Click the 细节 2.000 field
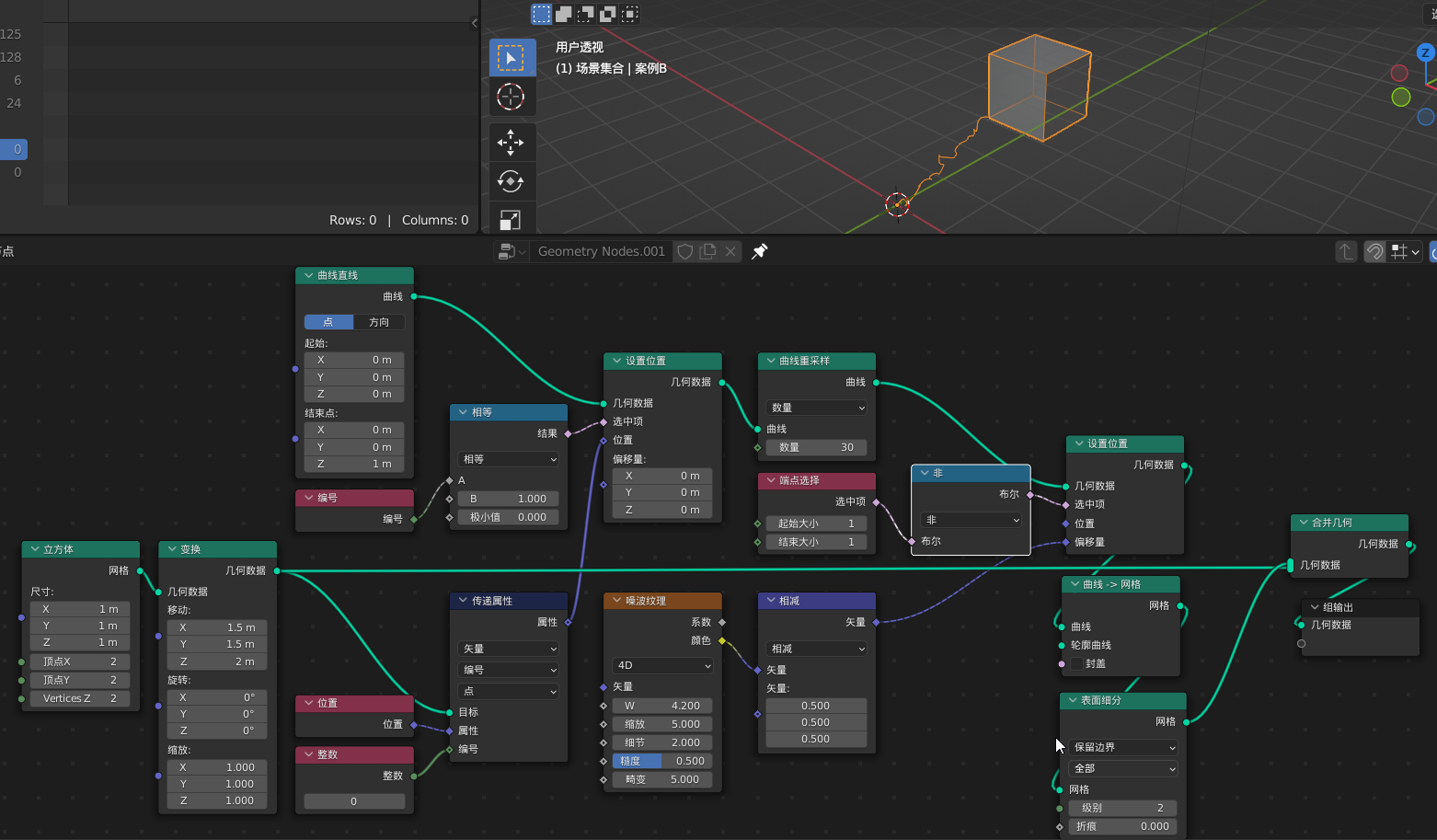The width and height of the screenshot is (1437, 840). (662, 742)
